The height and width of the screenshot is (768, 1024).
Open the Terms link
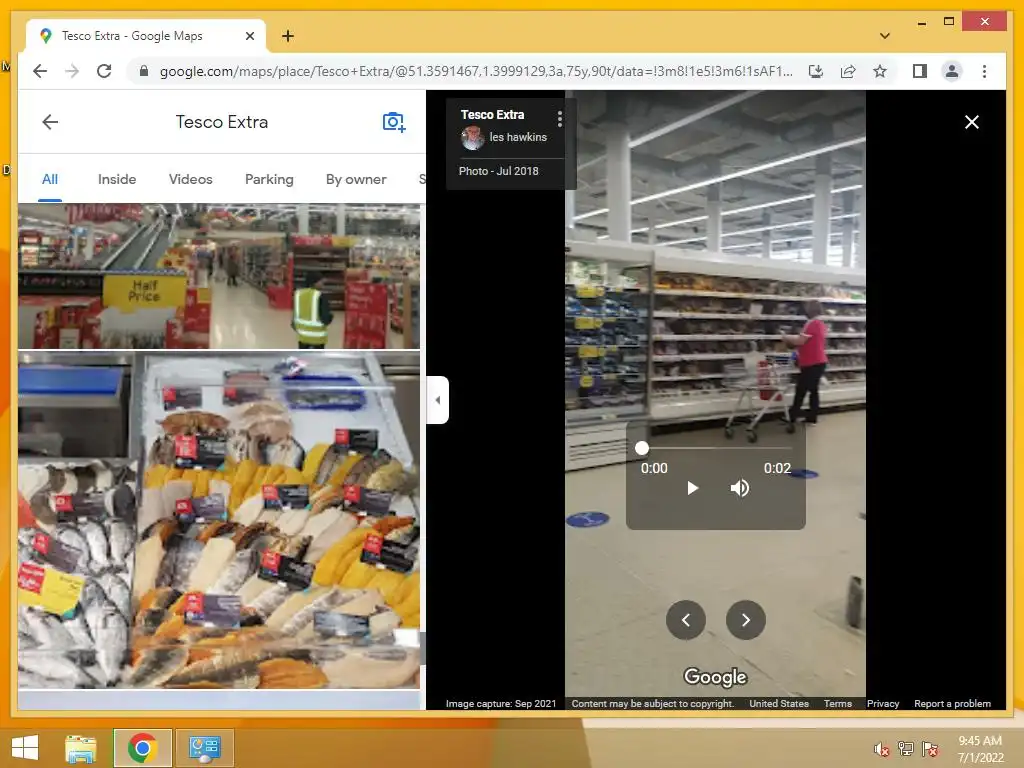tap(838, 703)
